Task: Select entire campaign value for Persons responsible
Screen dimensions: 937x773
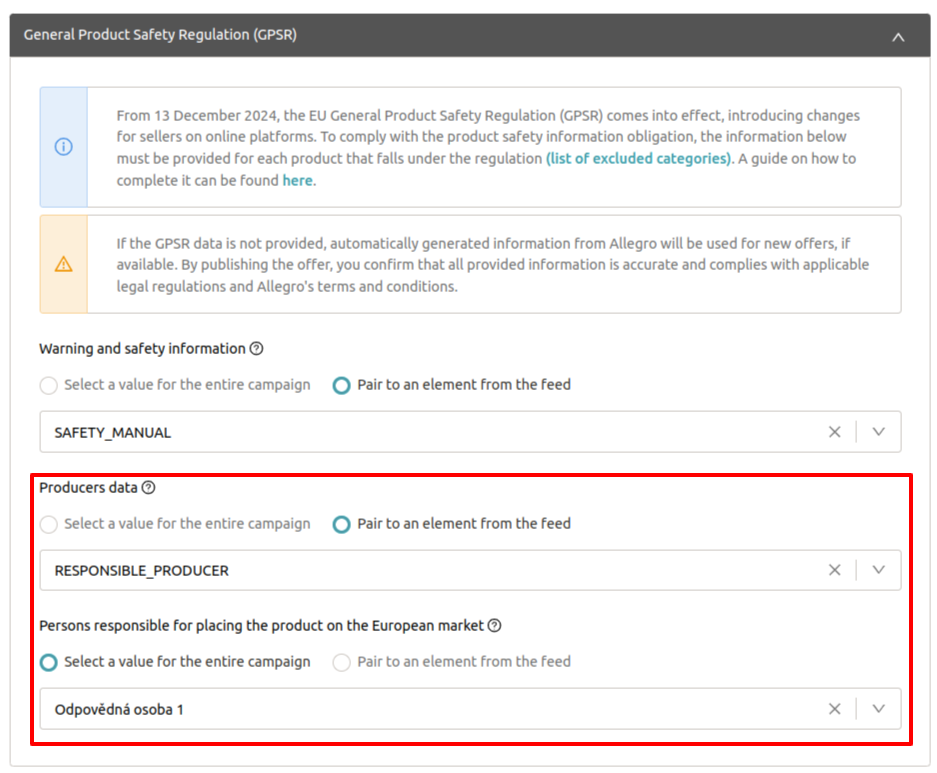Action: point(48,662)
